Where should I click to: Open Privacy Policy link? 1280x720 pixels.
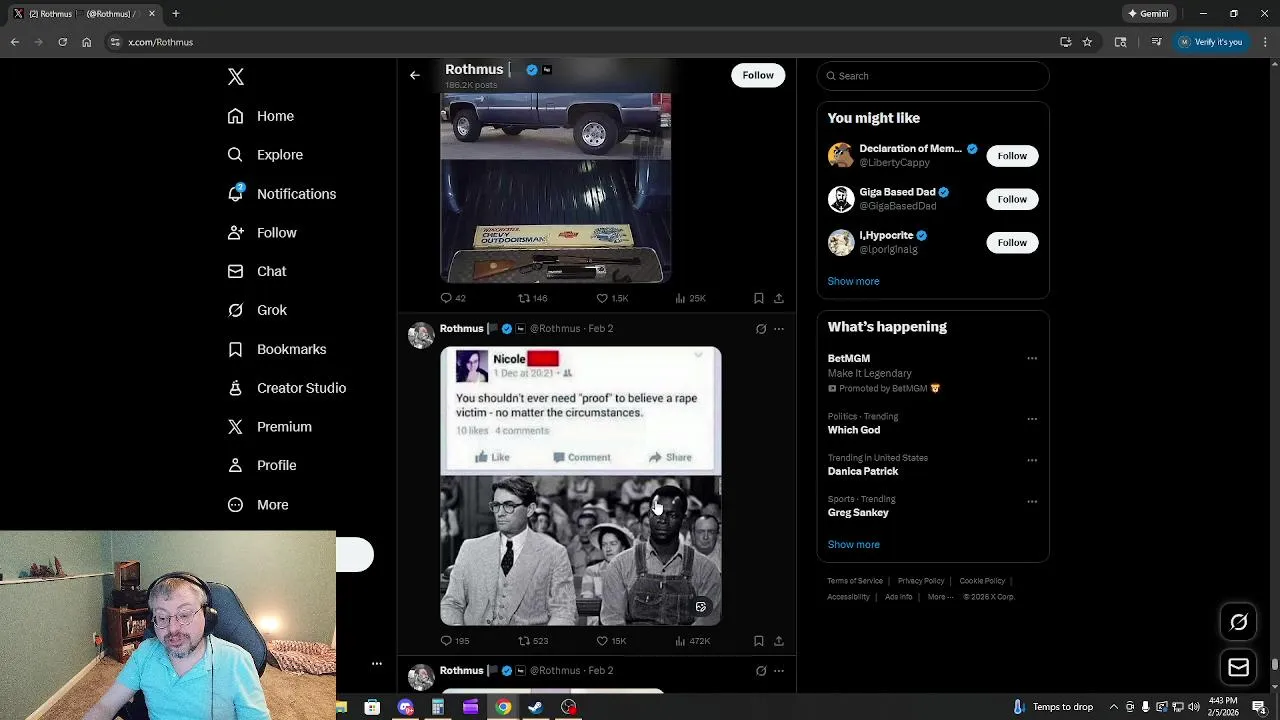921,581
